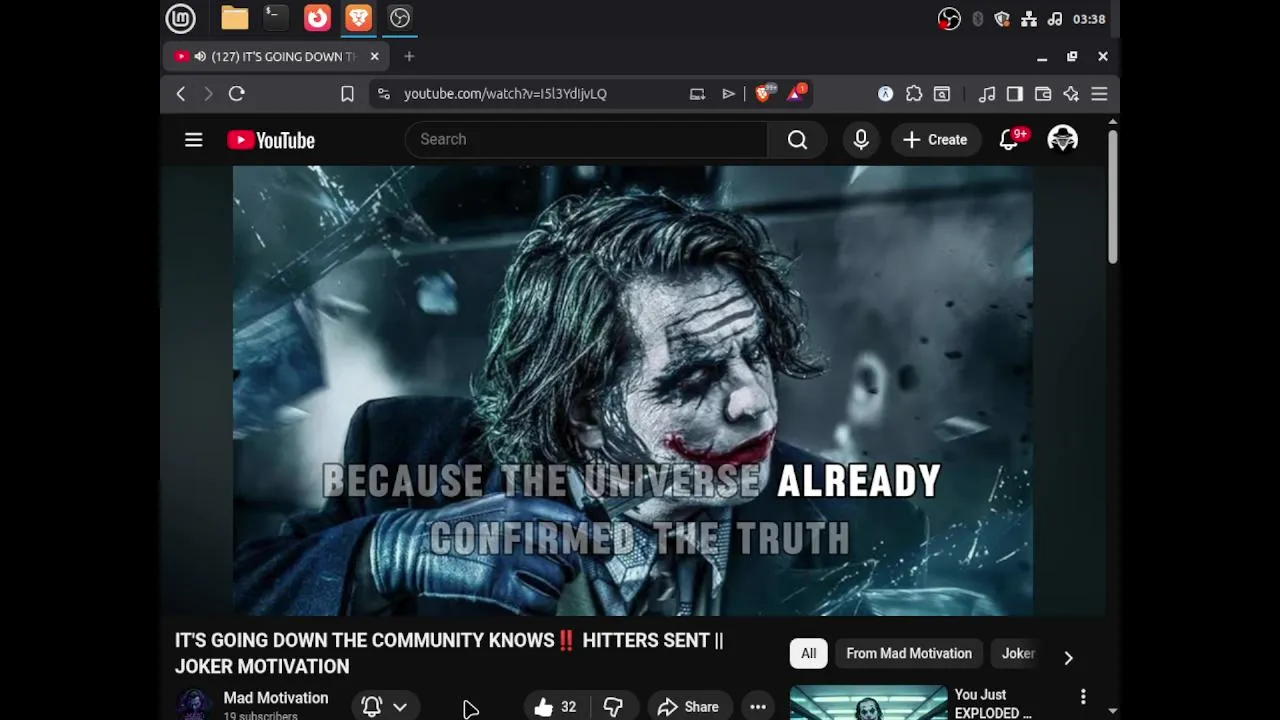Toggle the browser sidebar panel
Image resolution: width=1280 pixels, height=720 pixels.
point(1015,94)
